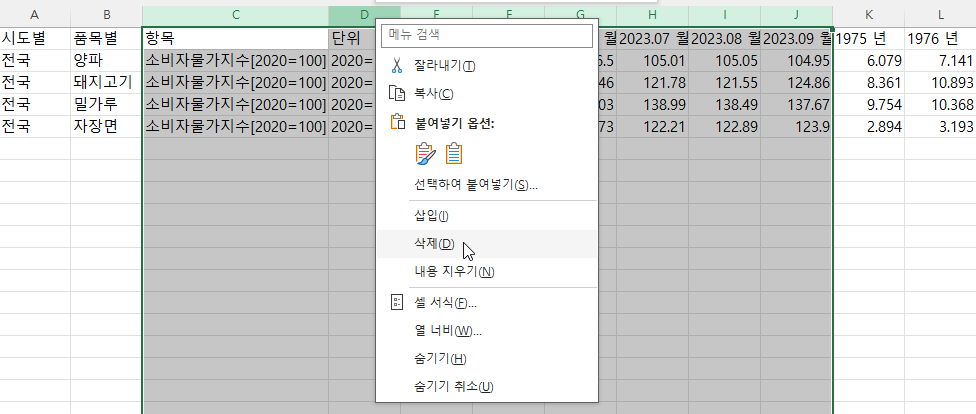Click the 2023.08 월 header cell
Viewport: 976px width, 414px height.
coord(724,39)
